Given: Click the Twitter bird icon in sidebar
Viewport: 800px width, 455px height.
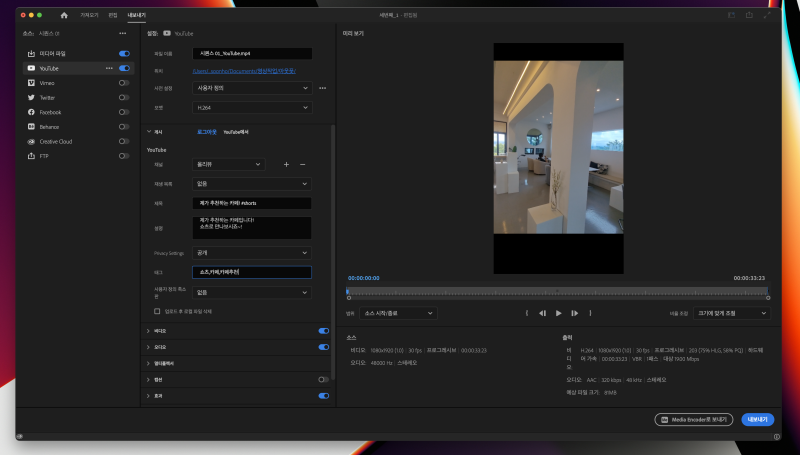Looking at the screenshot, I should point(31,98).
